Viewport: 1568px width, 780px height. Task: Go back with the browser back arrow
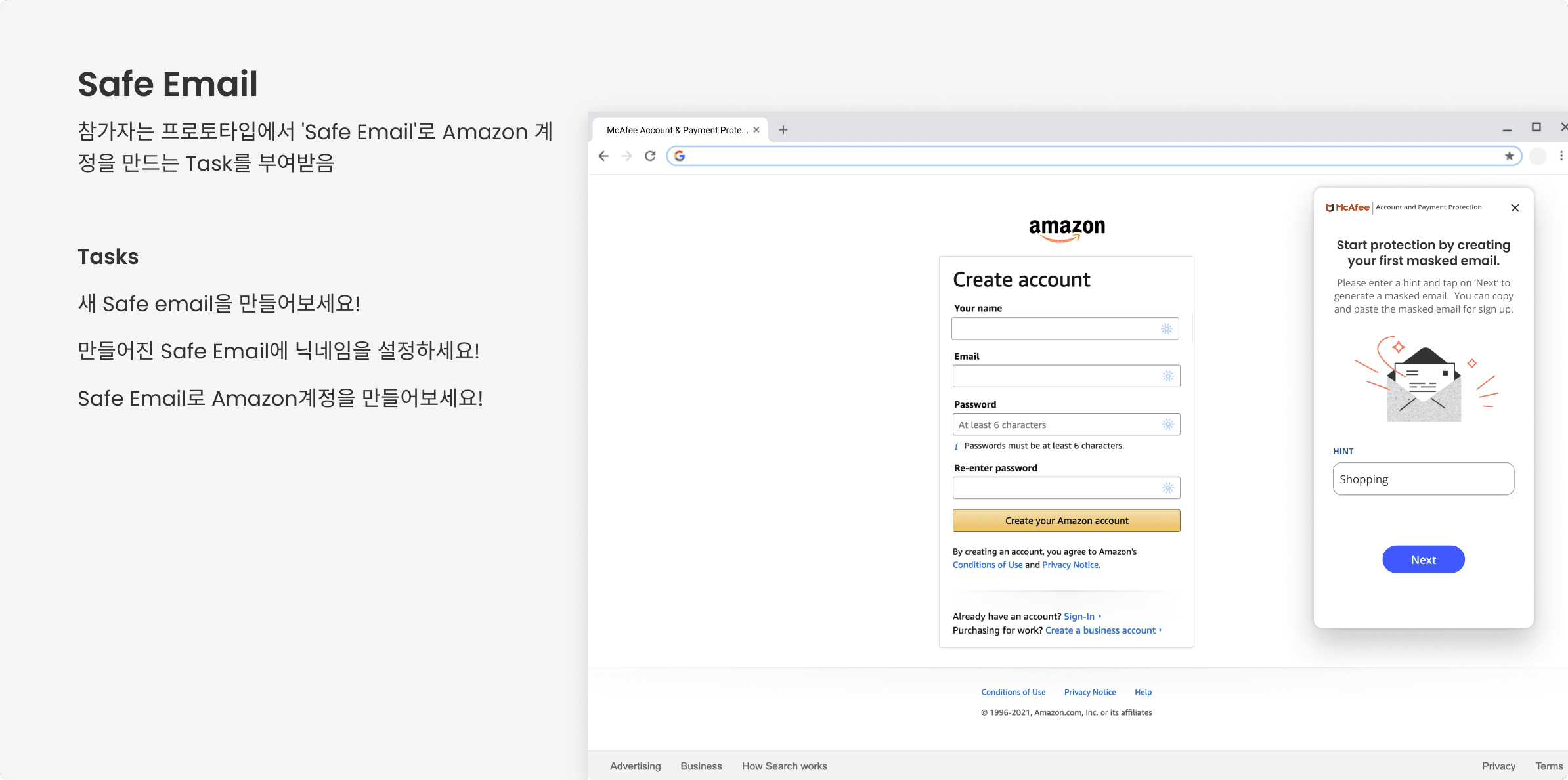pos(603,156)
